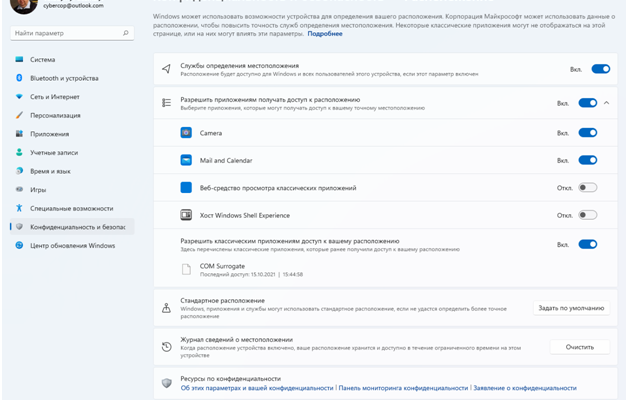Click the Хост Windows Shell Experience icon
The height and width of the screenshot is (400, 628).
click(186, 215)
